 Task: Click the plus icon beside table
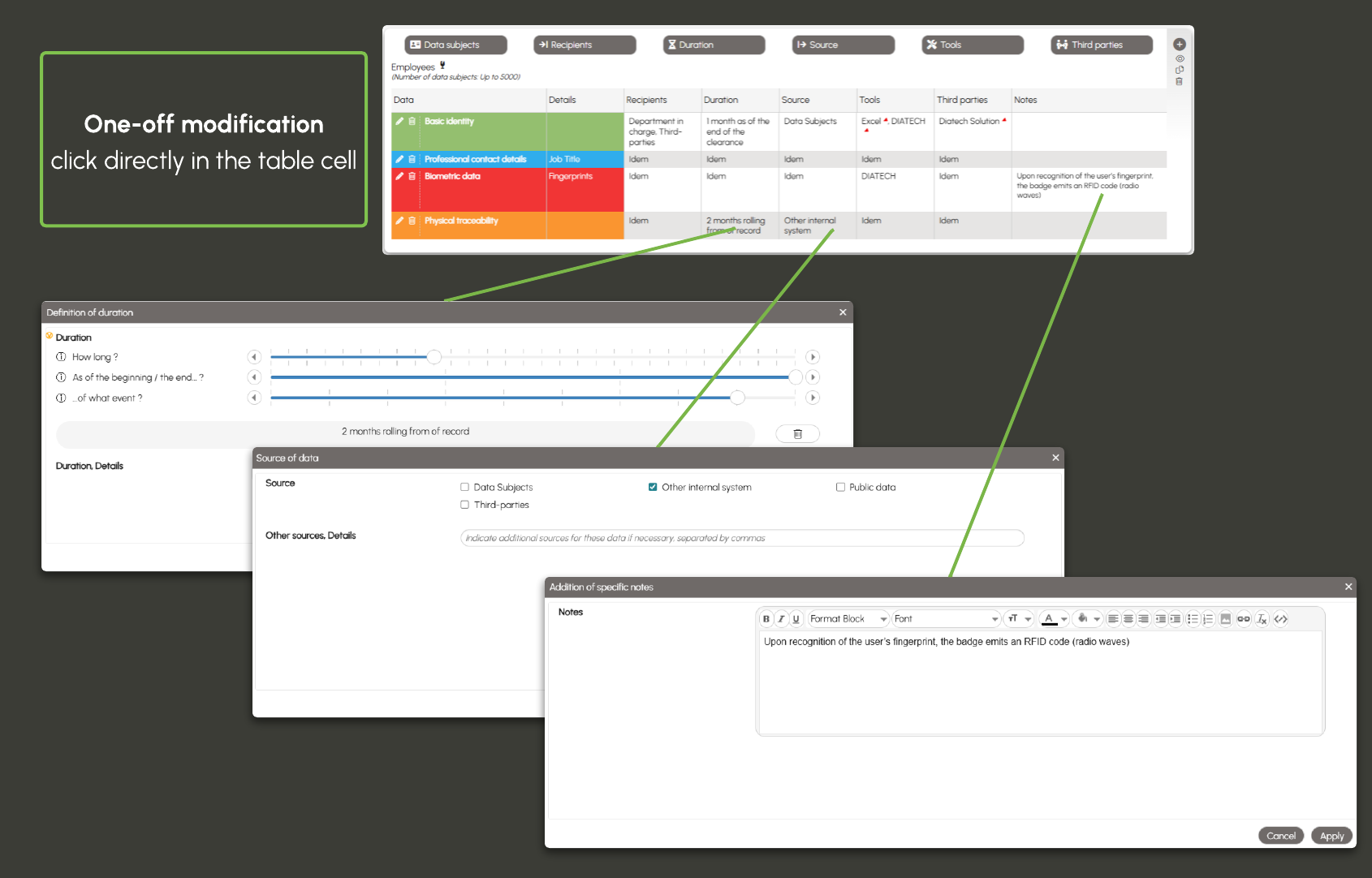point(1180,45)
